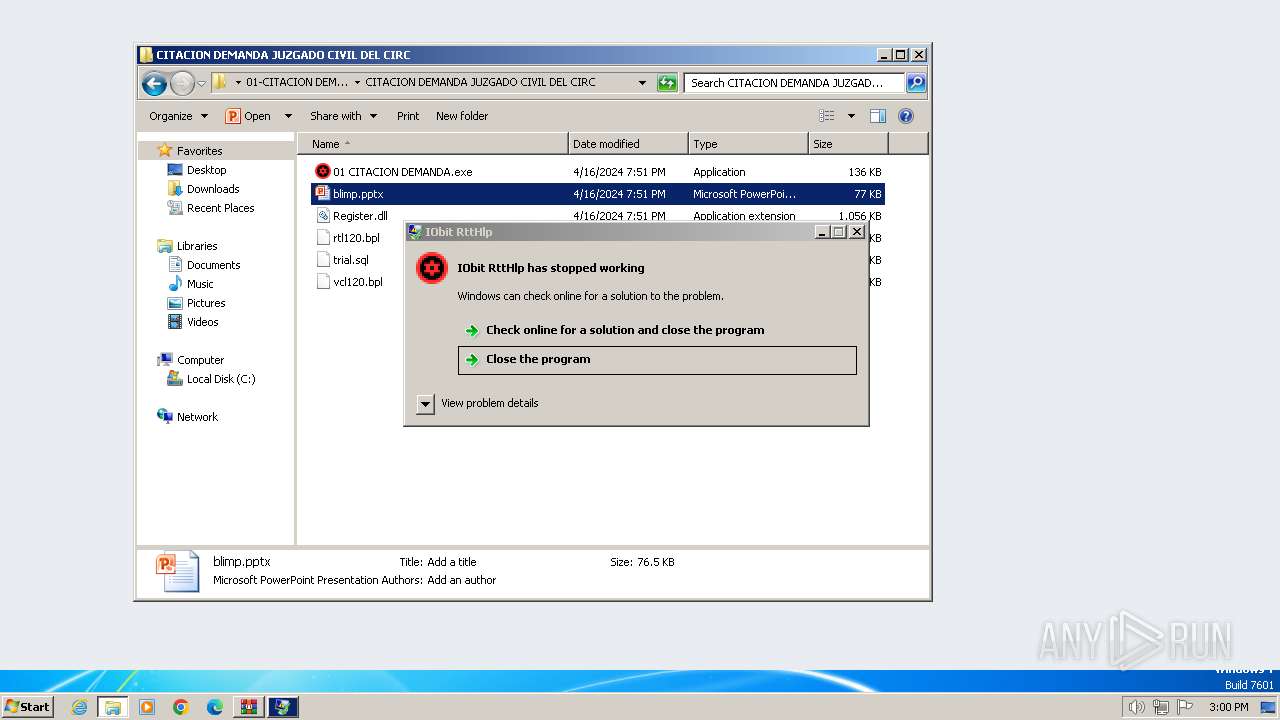Screen dimensions: 1280x720
Task: Click New folder in the toolbar
Action: [462, 116]
